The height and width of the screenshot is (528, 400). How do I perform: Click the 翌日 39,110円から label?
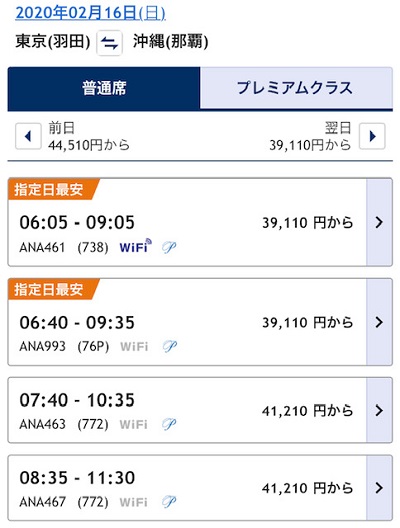coord(310,136)
